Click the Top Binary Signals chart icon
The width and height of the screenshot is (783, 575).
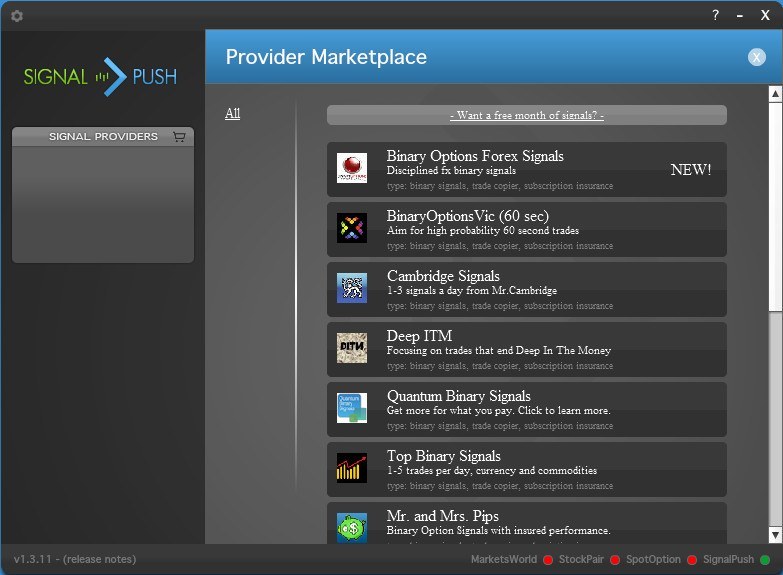(352, 468)
